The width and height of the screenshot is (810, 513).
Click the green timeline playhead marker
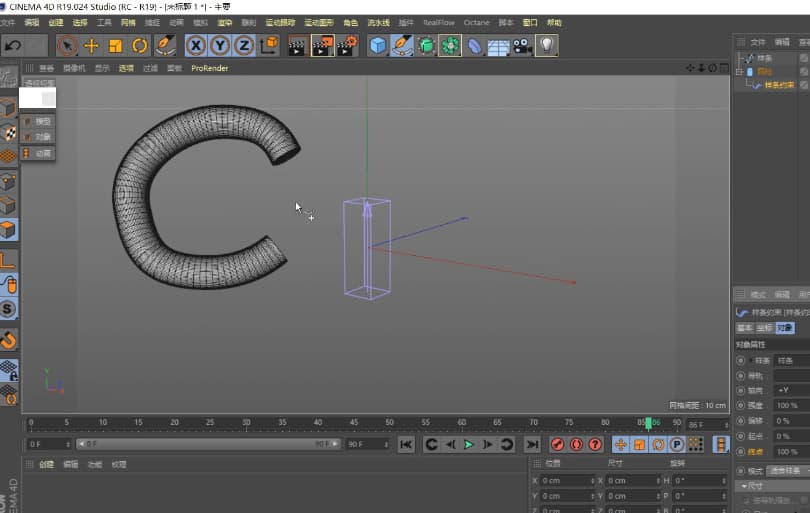[650, 423]
